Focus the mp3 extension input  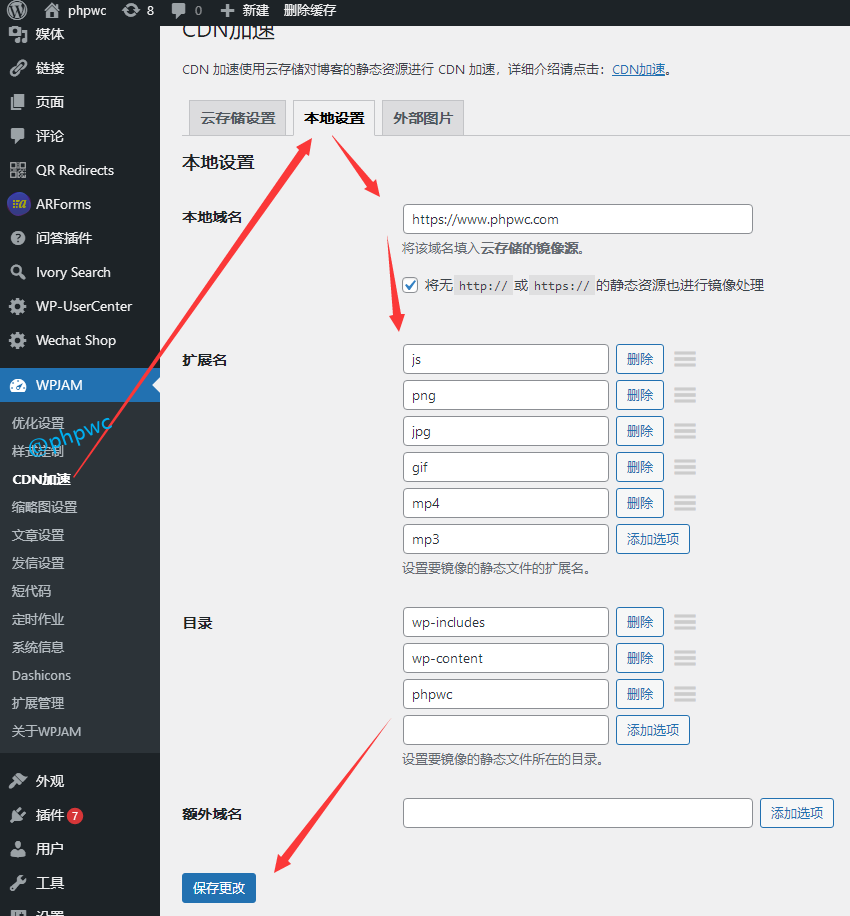[505, 539]
